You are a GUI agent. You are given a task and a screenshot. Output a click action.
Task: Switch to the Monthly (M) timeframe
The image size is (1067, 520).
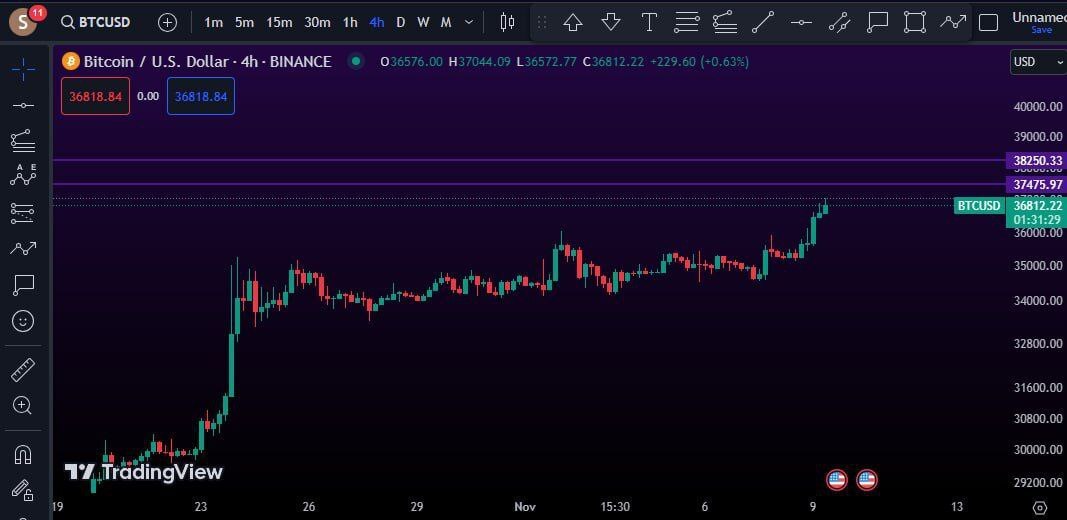[446, 22]
